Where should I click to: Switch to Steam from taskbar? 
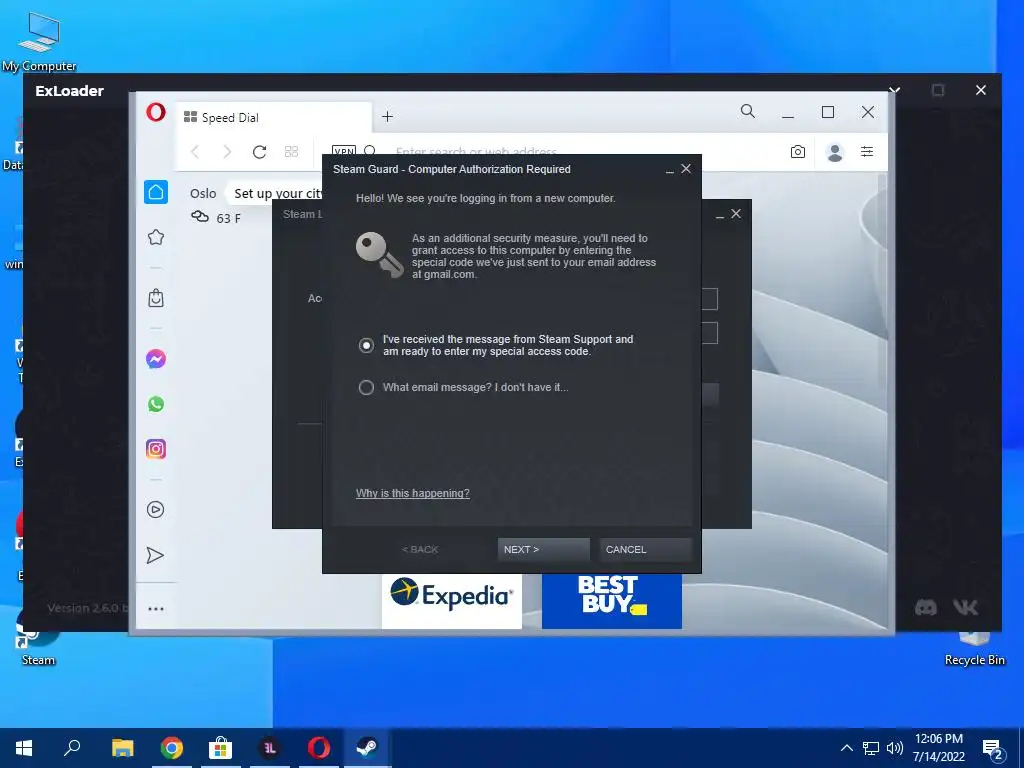click(367, 748)
